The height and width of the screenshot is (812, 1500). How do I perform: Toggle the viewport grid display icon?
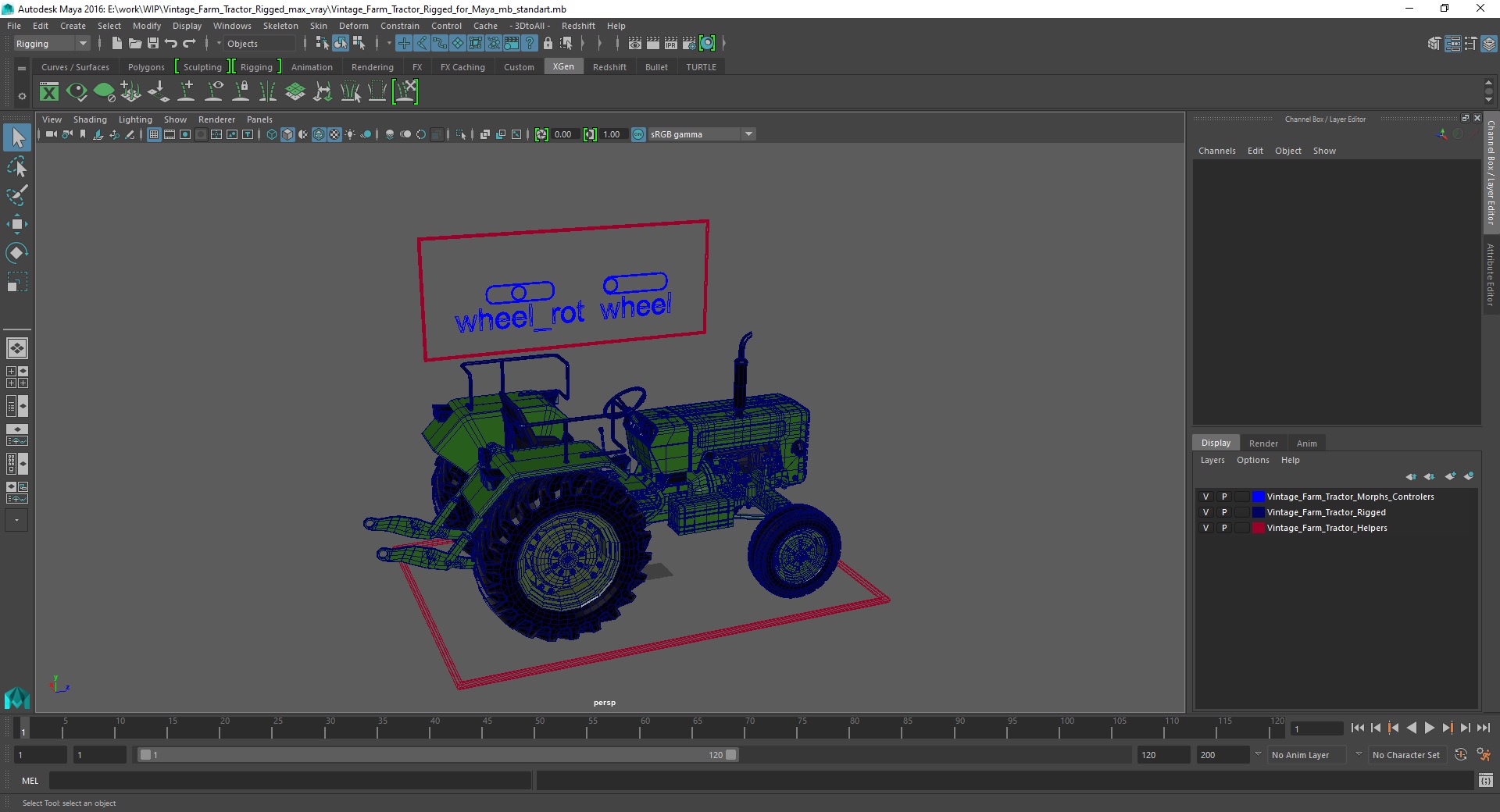click(154, 134)
